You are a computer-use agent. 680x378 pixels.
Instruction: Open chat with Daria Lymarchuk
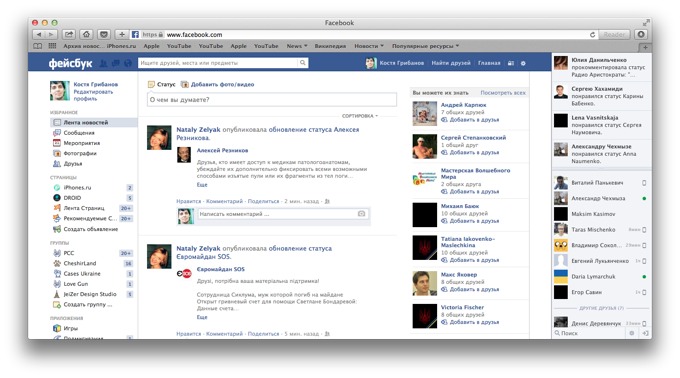click(601, 277)
